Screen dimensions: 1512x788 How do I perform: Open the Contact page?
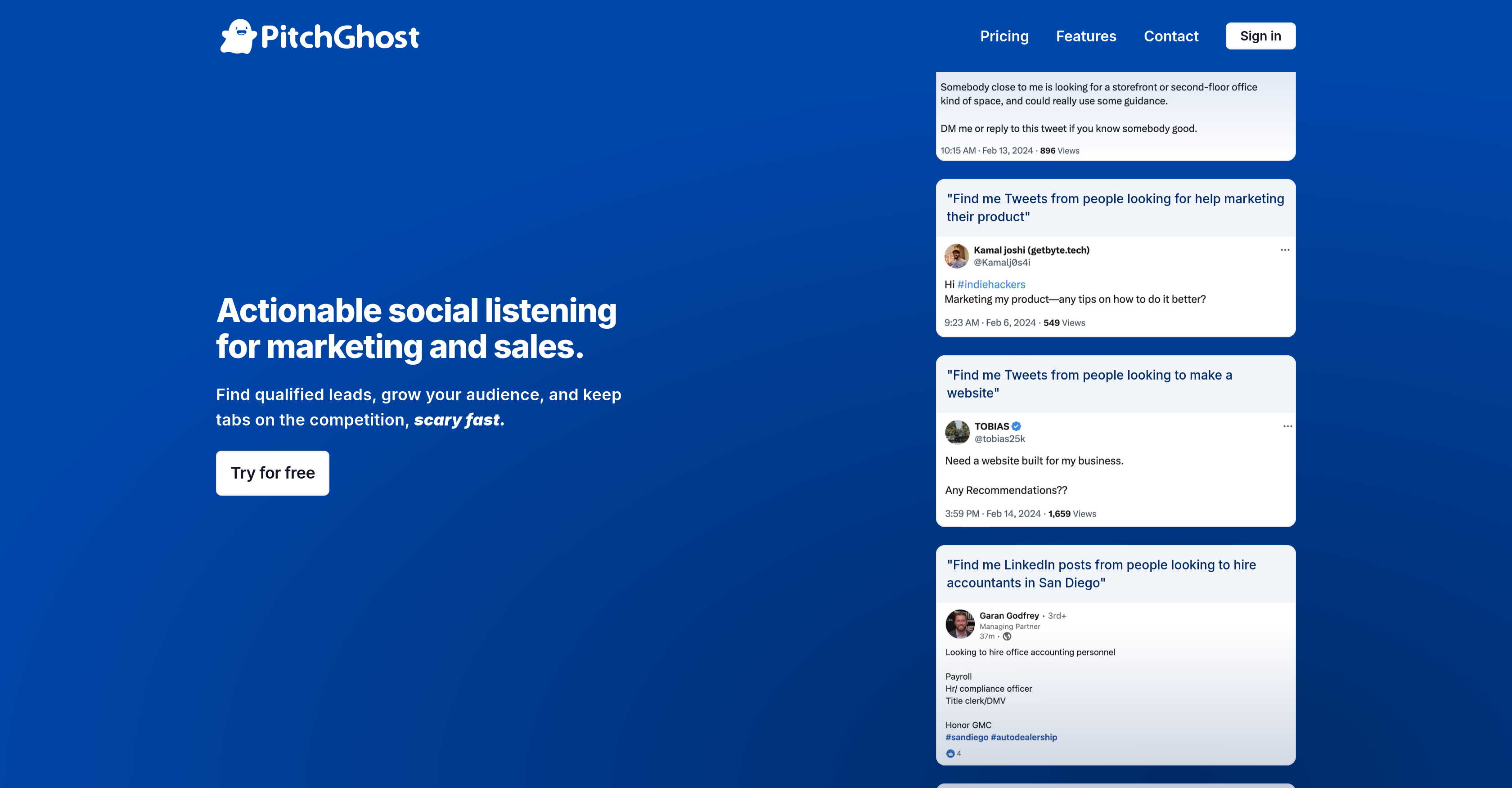click(x=1171, y=36)
